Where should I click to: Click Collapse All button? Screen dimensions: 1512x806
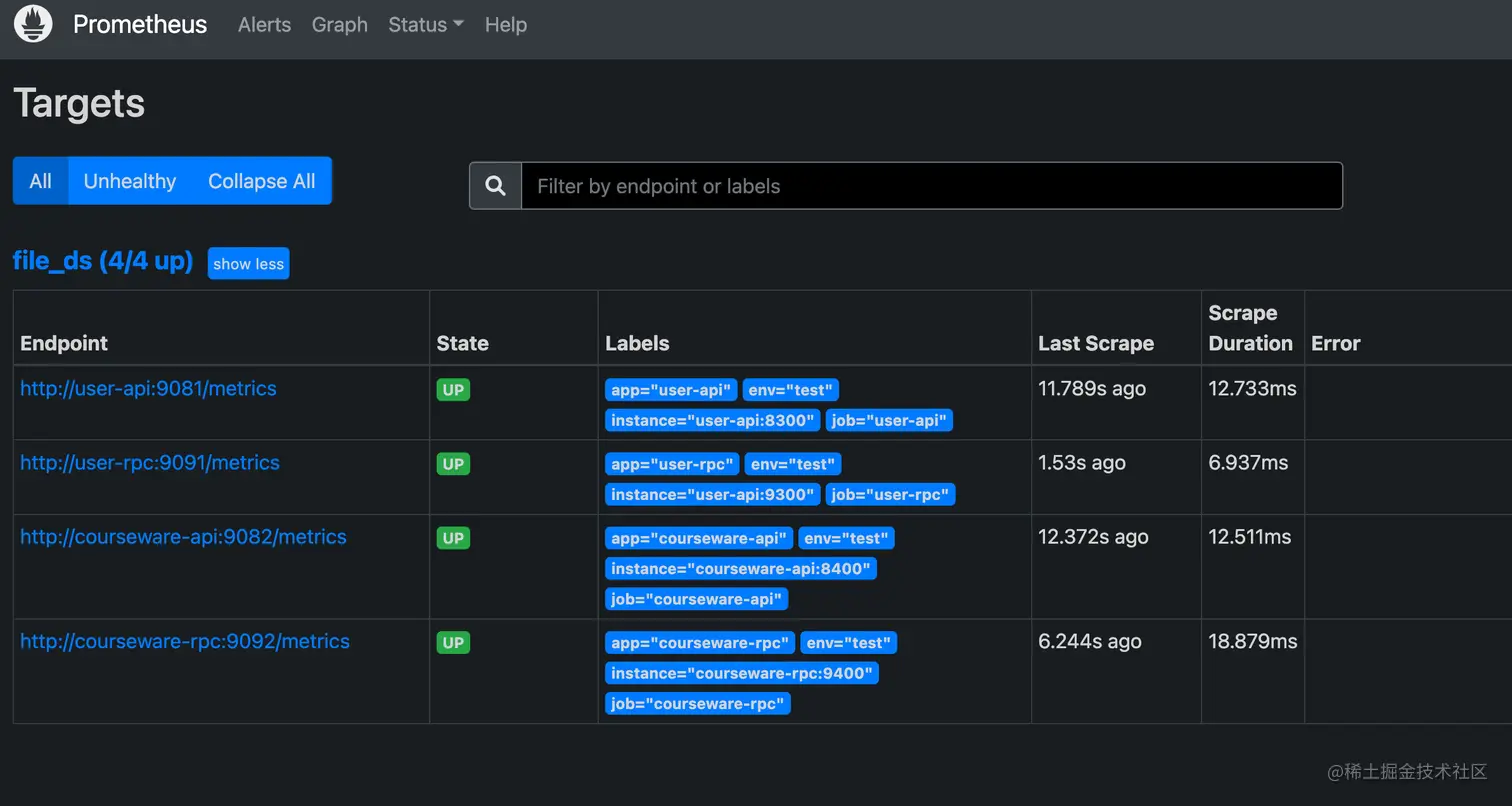[262, 181]
